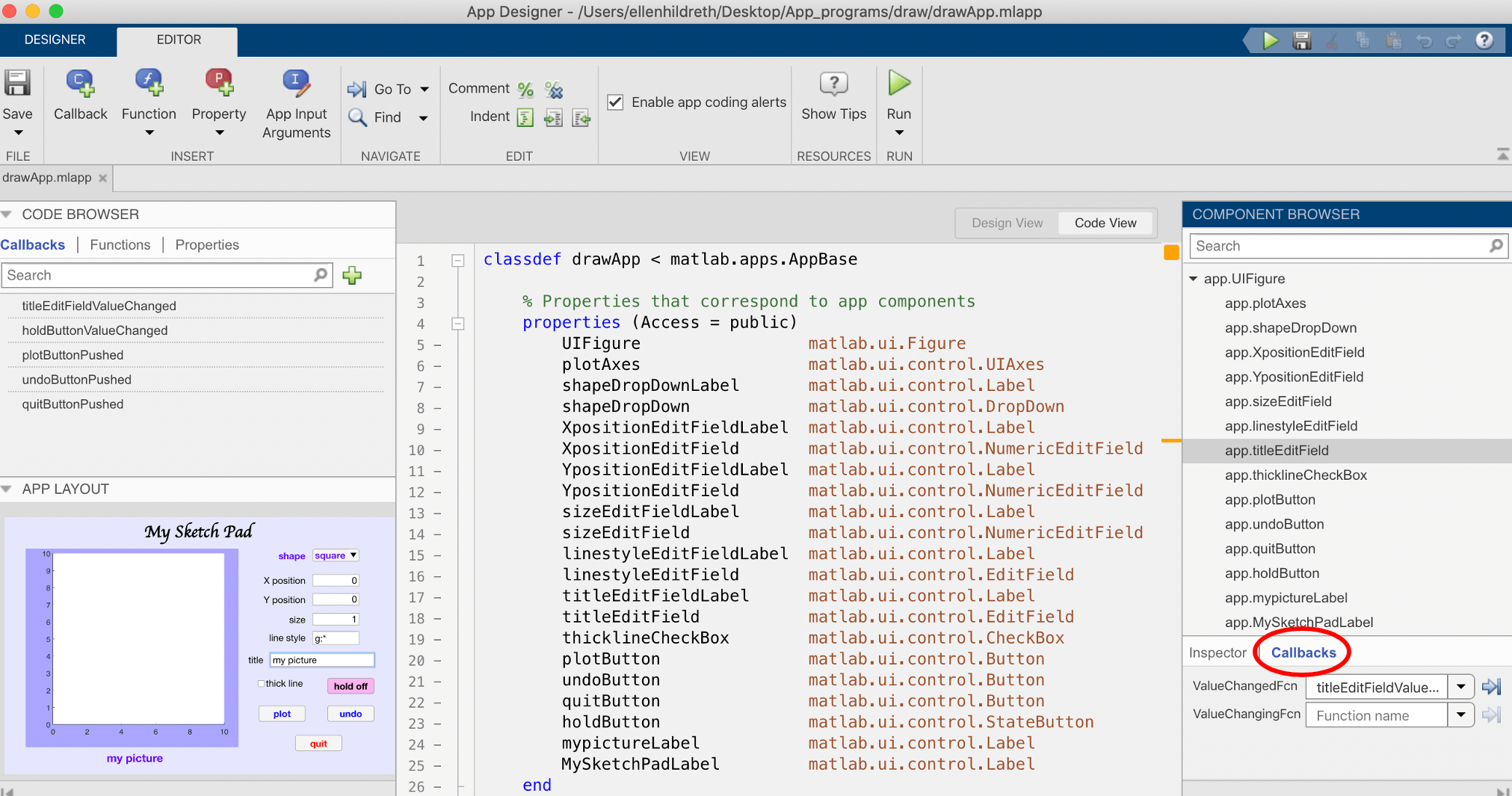Open the Go To dropdown
The width and height of the screenshot is (1512, 796).
pyautogui.click(x=425, y=90)
